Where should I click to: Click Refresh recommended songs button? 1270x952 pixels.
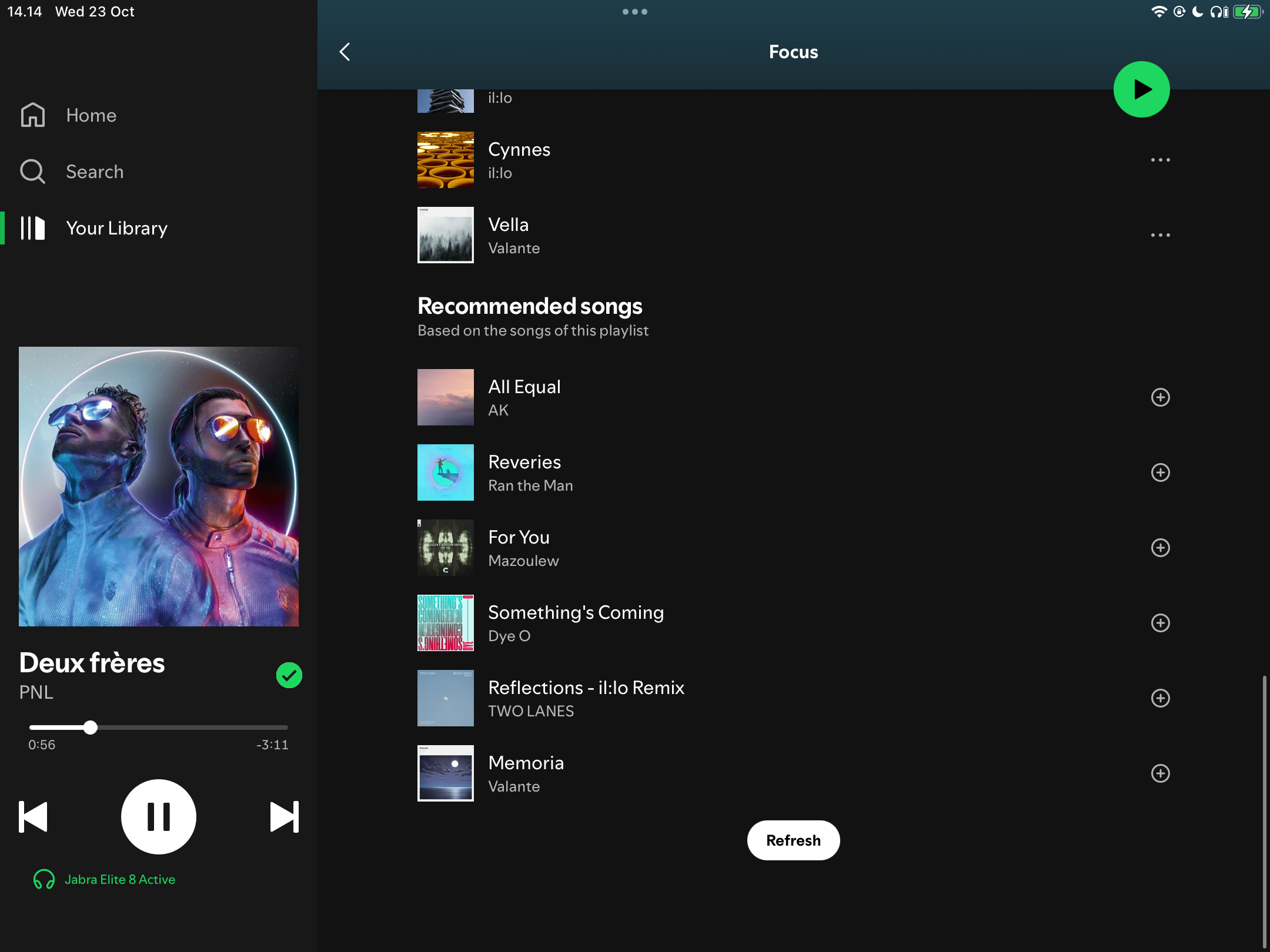click(x=794, y=840)
